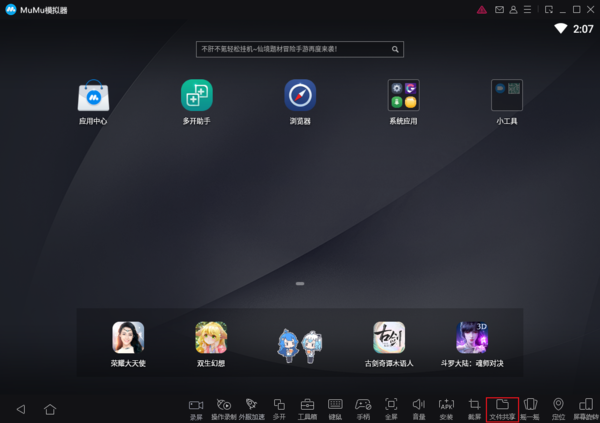
Task: Open the 外服加速 rocket accelerator
Action: [251, 409]
